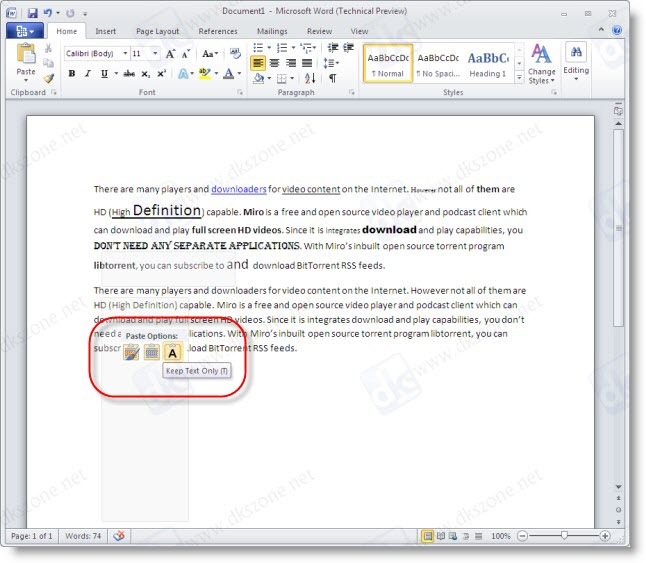646x563 pixels.
Task: Grow font size with larger A icon
Action: pyautogui.click(x=170, y=54)
